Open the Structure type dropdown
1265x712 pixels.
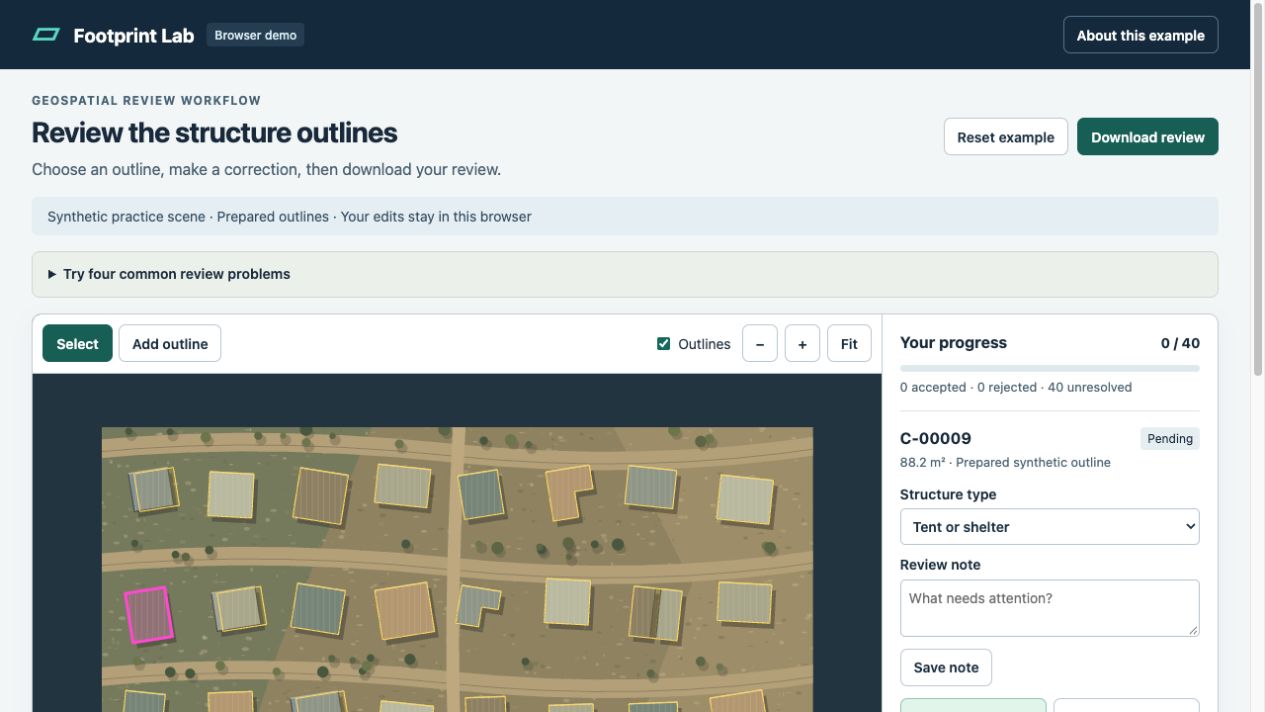(1049, 527)
